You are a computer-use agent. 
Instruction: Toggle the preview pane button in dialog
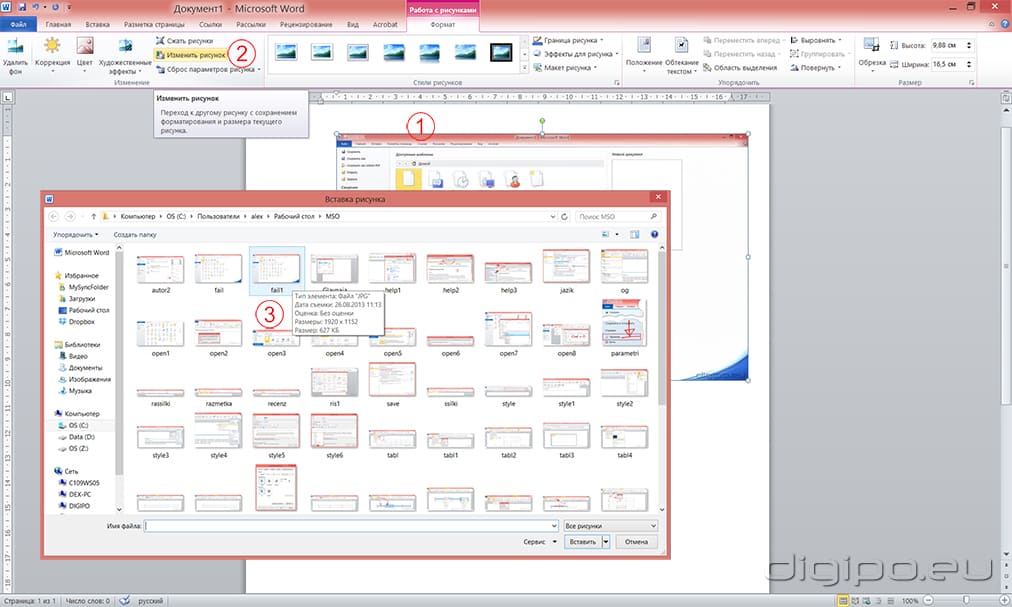click(634, 234)
